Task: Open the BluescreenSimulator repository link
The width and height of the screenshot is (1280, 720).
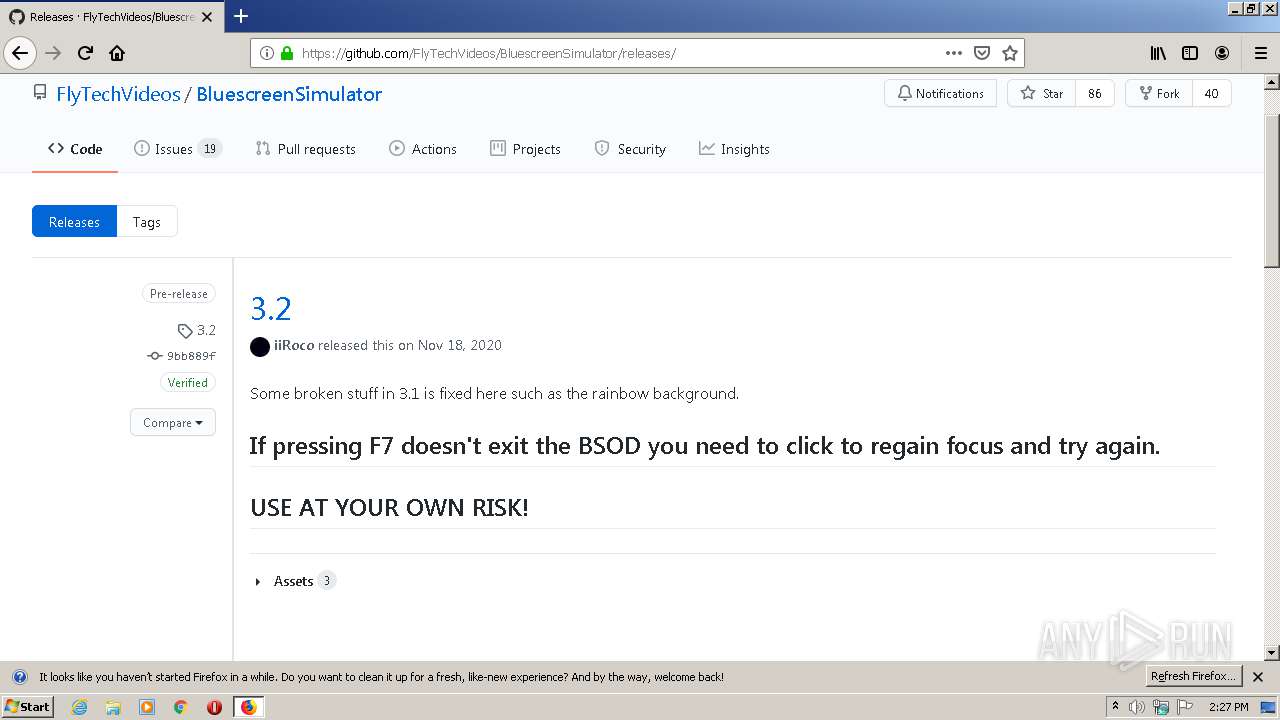Action: (289, 94)
